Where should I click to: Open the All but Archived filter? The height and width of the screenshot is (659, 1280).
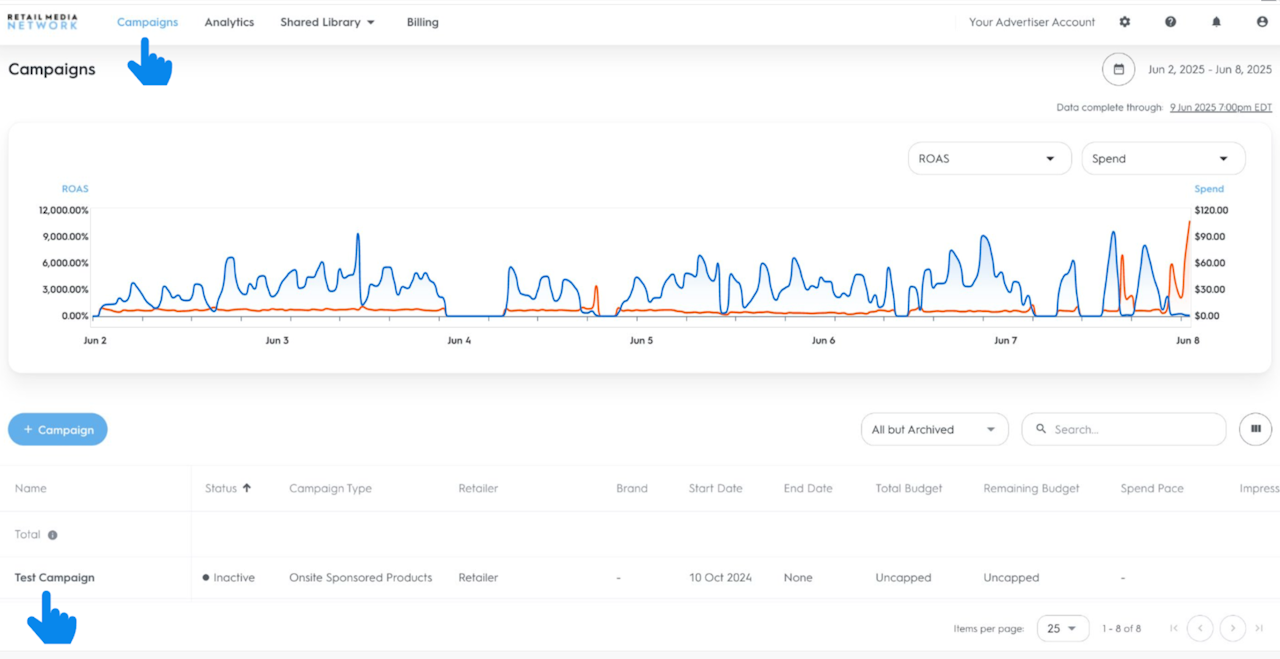point(934,430)
